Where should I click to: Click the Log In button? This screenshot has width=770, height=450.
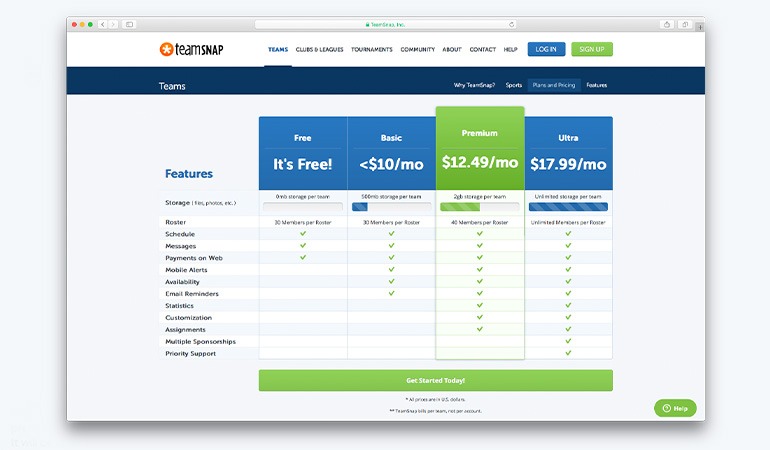pos(546,49)
